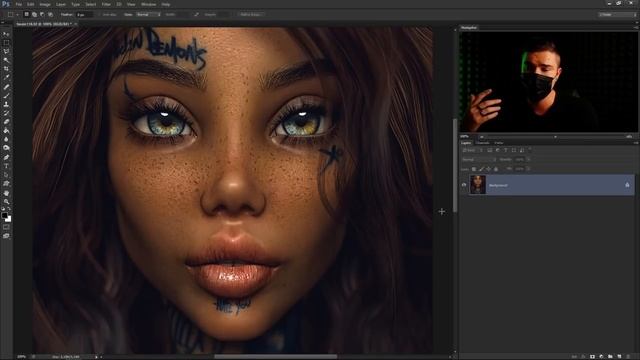Open the Fill slider arrow
The image size is (640, 360).
click(x=528, y=169)
